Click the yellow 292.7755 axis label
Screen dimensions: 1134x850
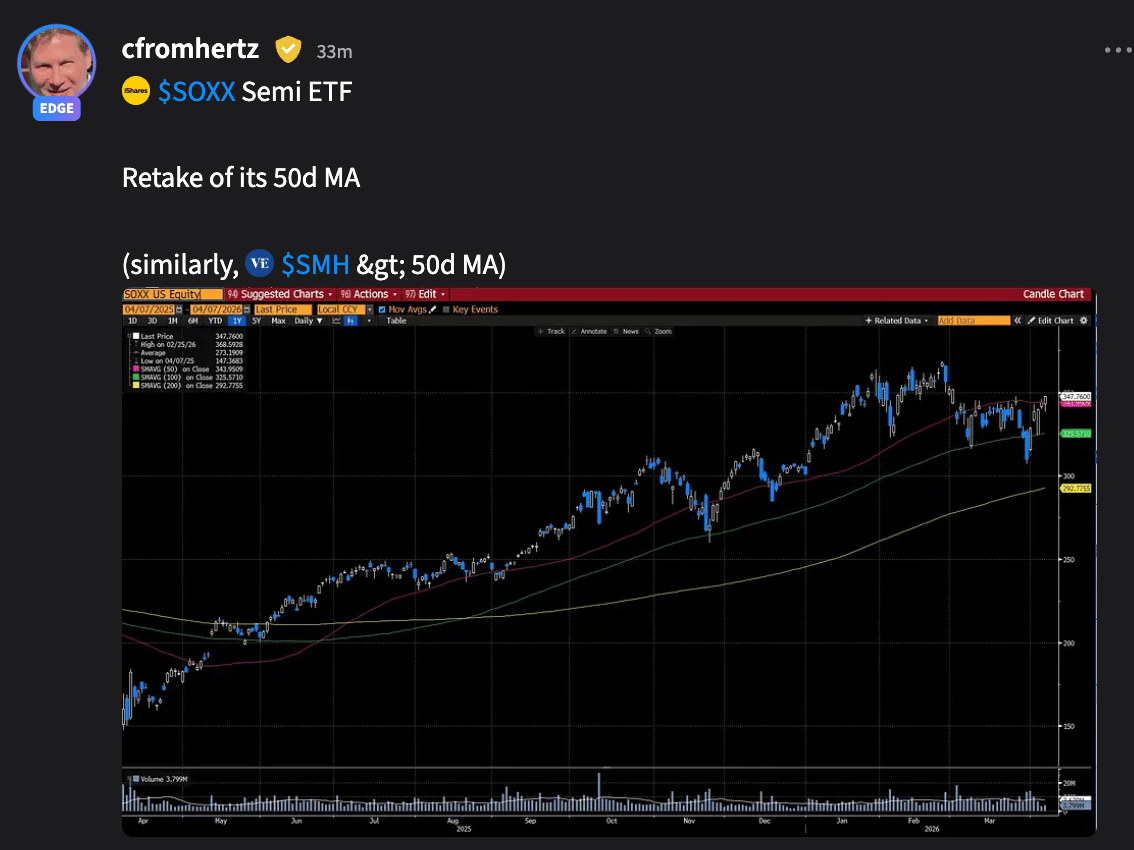pos(1075,489)
